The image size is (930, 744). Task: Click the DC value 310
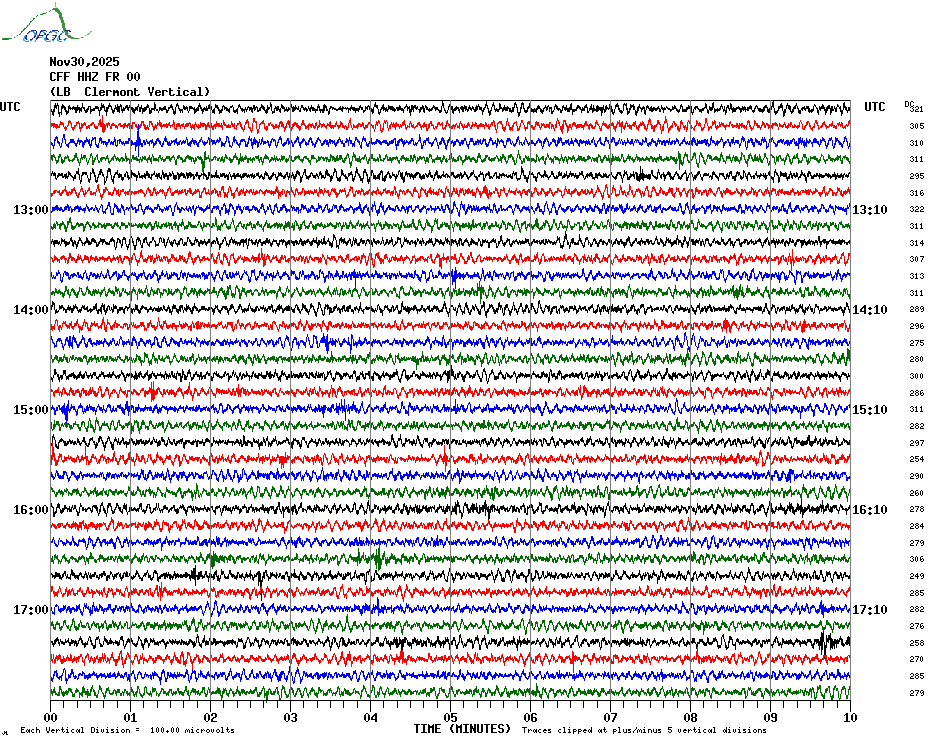[x=917, y=143]
